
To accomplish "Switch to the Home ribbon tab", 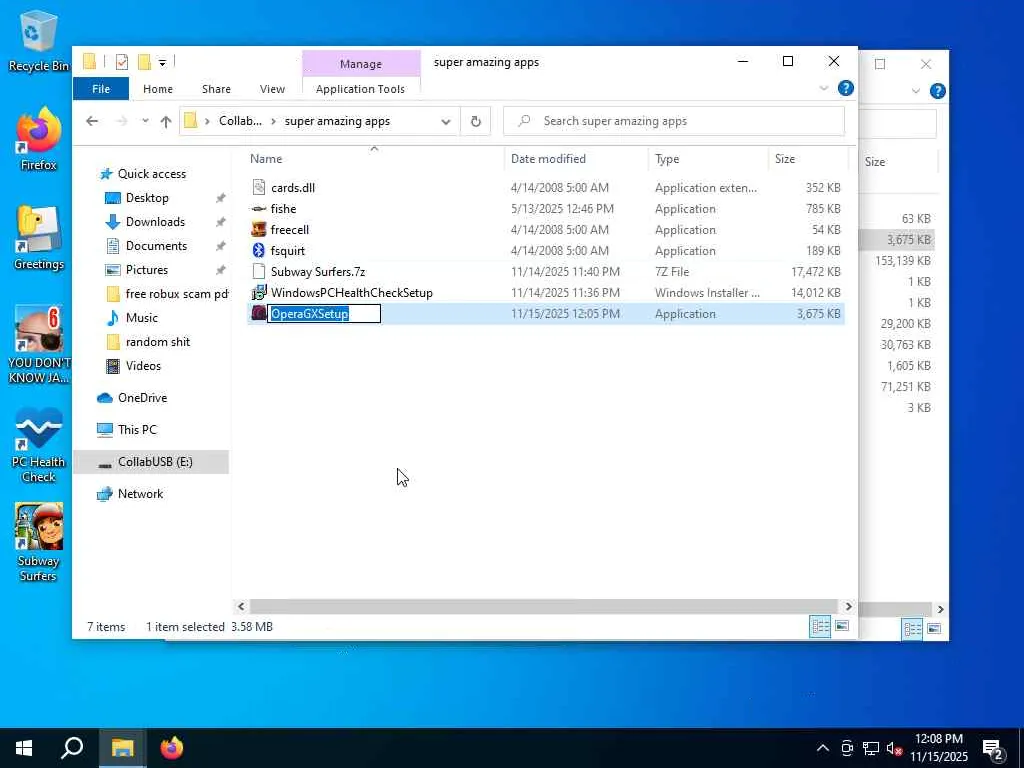I will [158, 89].
